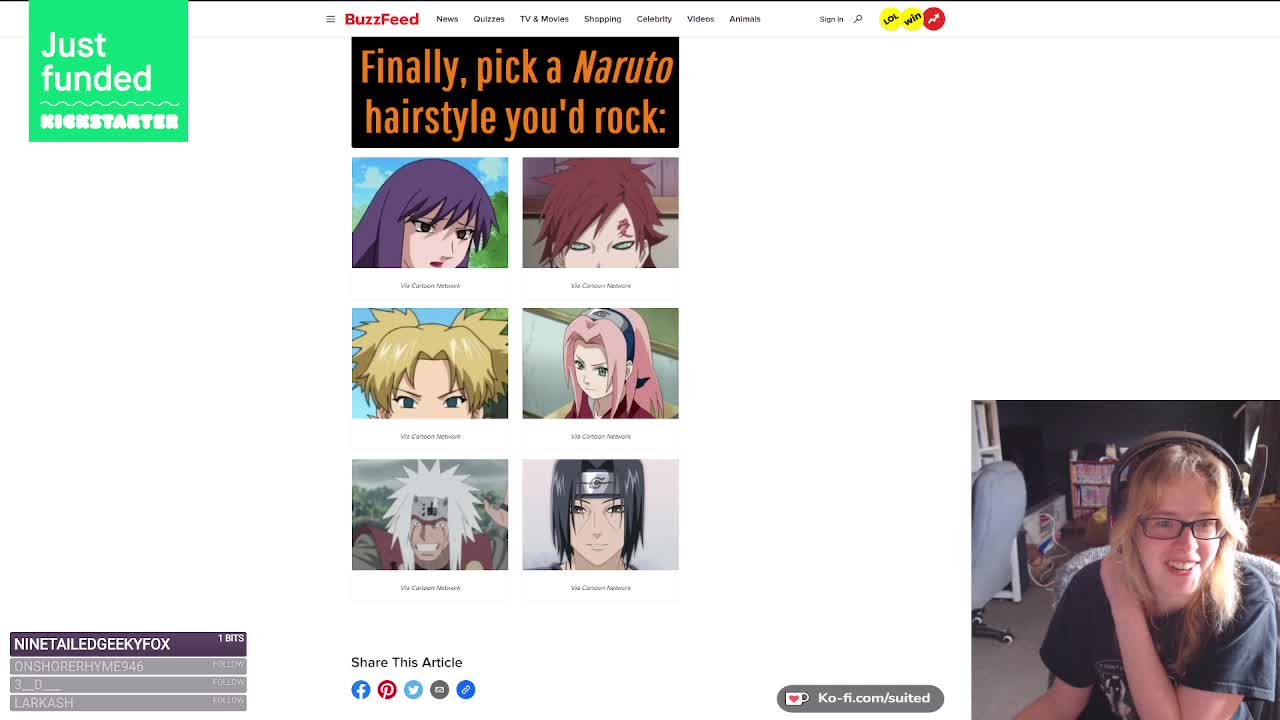Open the Animals section
Screen dimensions: 1280x720
(745, 19)
